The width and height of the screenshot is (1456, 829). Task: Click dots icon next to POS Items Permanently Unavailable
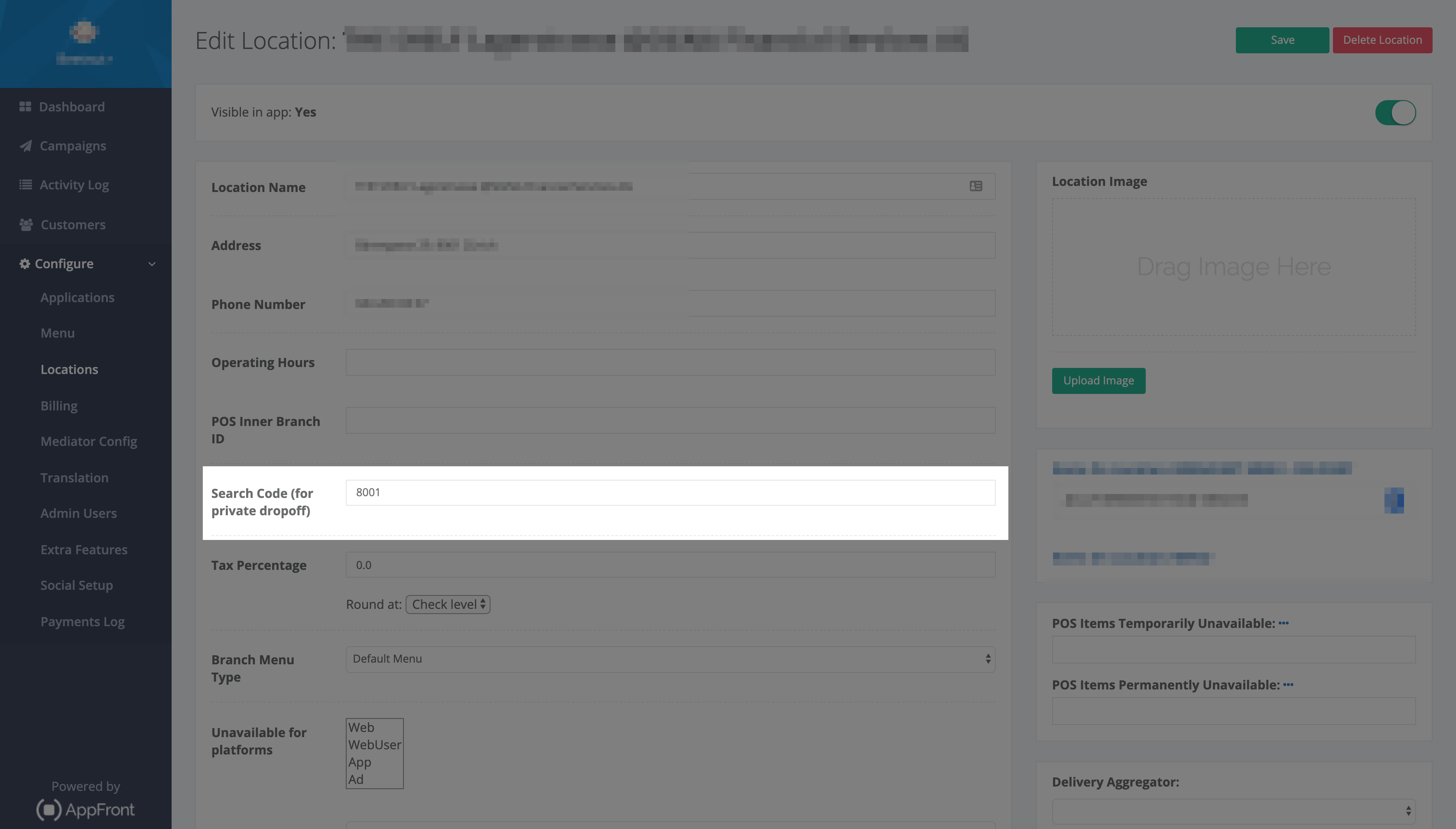pyautogui.click(x=1288, y=684)
